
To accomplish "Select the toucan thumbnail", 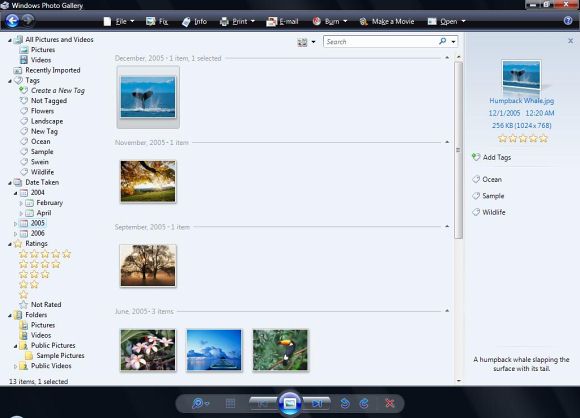I will point(280,350).
